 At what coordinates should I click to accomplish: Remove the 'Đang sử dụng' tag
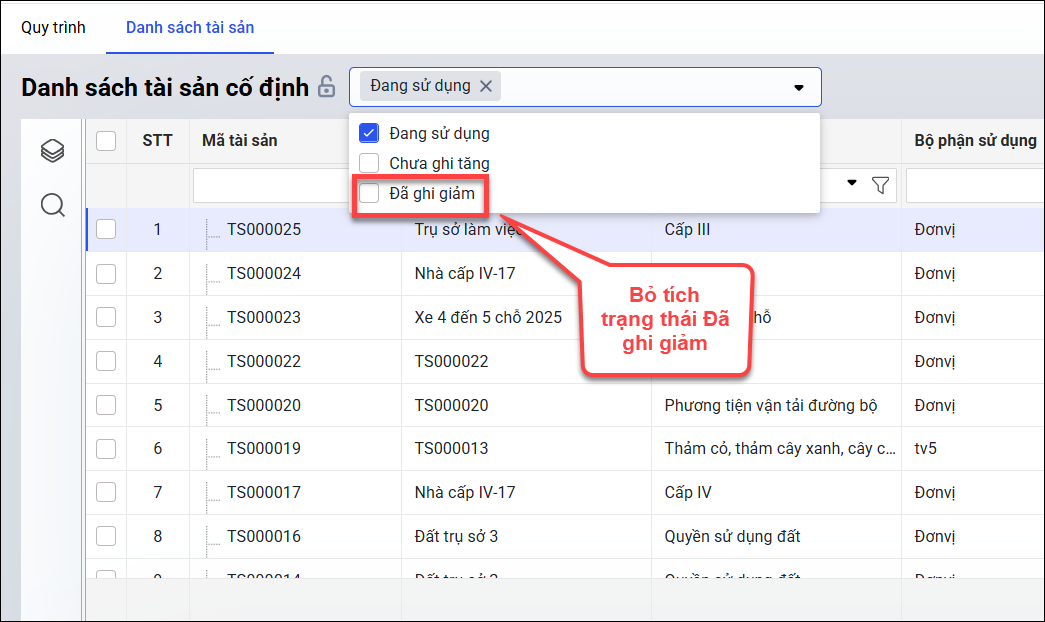tap(487, 86)
